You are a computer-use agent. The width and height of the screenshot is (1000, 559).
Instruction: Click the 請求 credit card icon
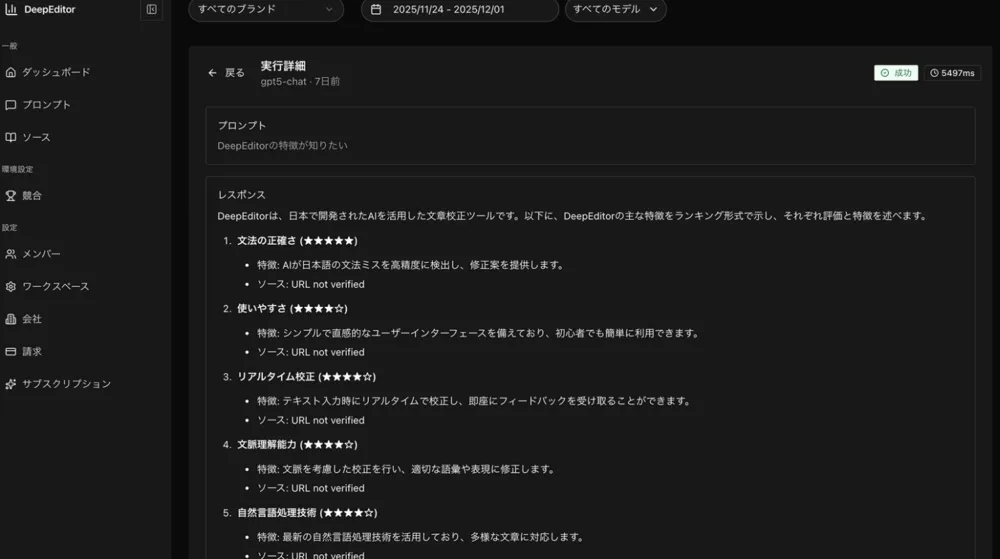[11, 351]
